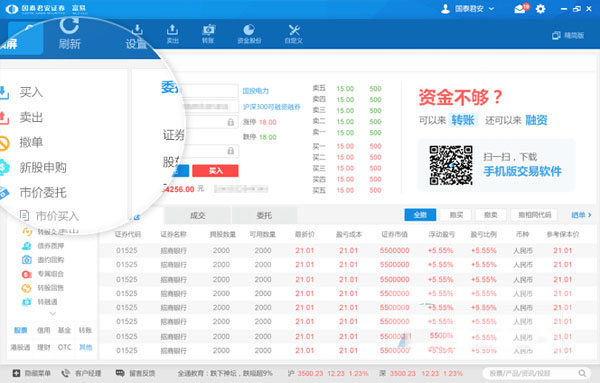600x383 pixels.
Task: Click the top input field beside 国投电力
Action: 210,91
